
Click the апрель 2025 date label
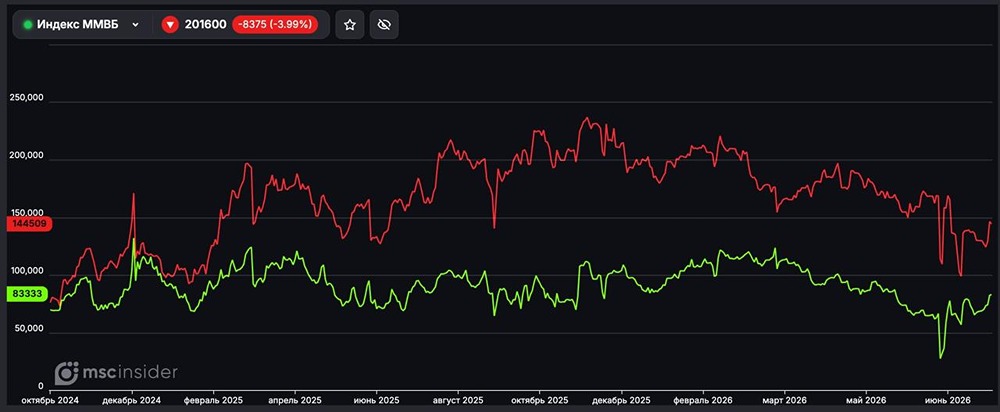click(x=295, y=400)
